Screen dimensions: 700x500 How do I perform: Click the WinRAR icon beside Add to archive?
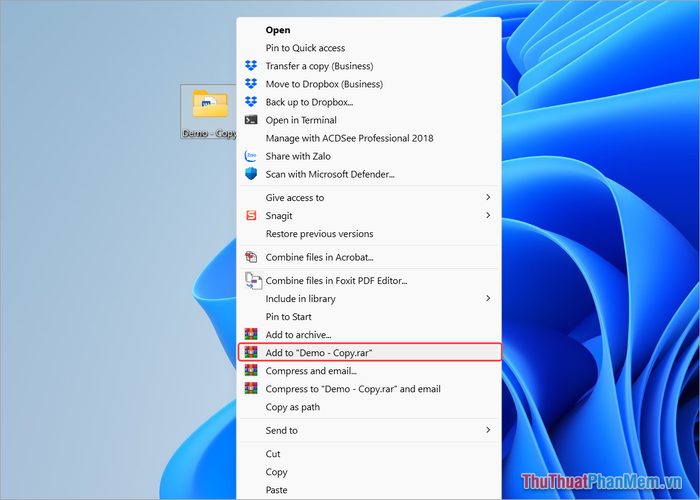(251, 334)
